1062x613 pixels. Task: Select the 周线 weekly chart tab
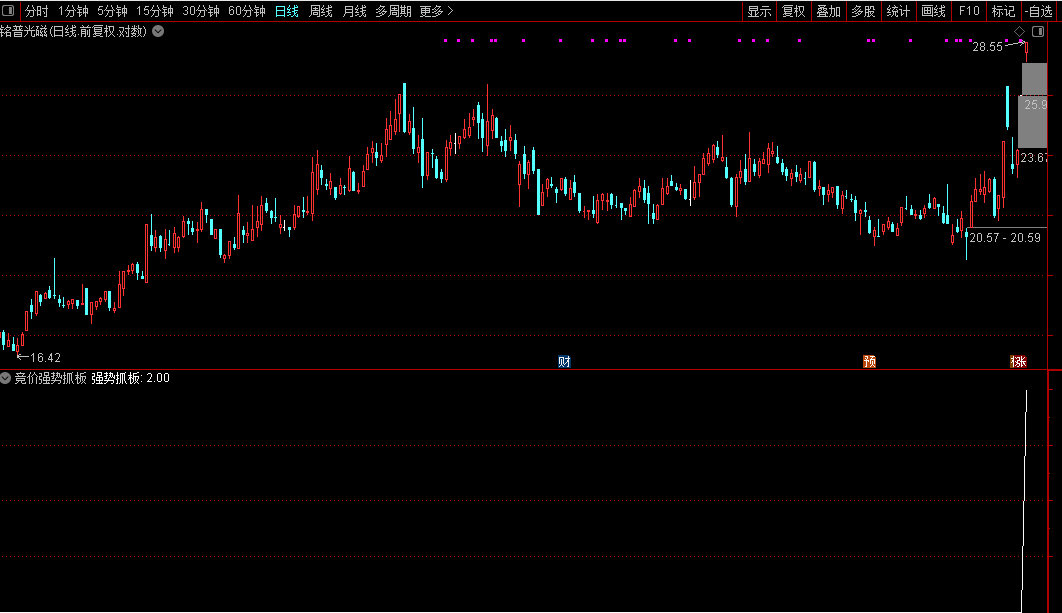pyautogui.click(x=321, y=11)
